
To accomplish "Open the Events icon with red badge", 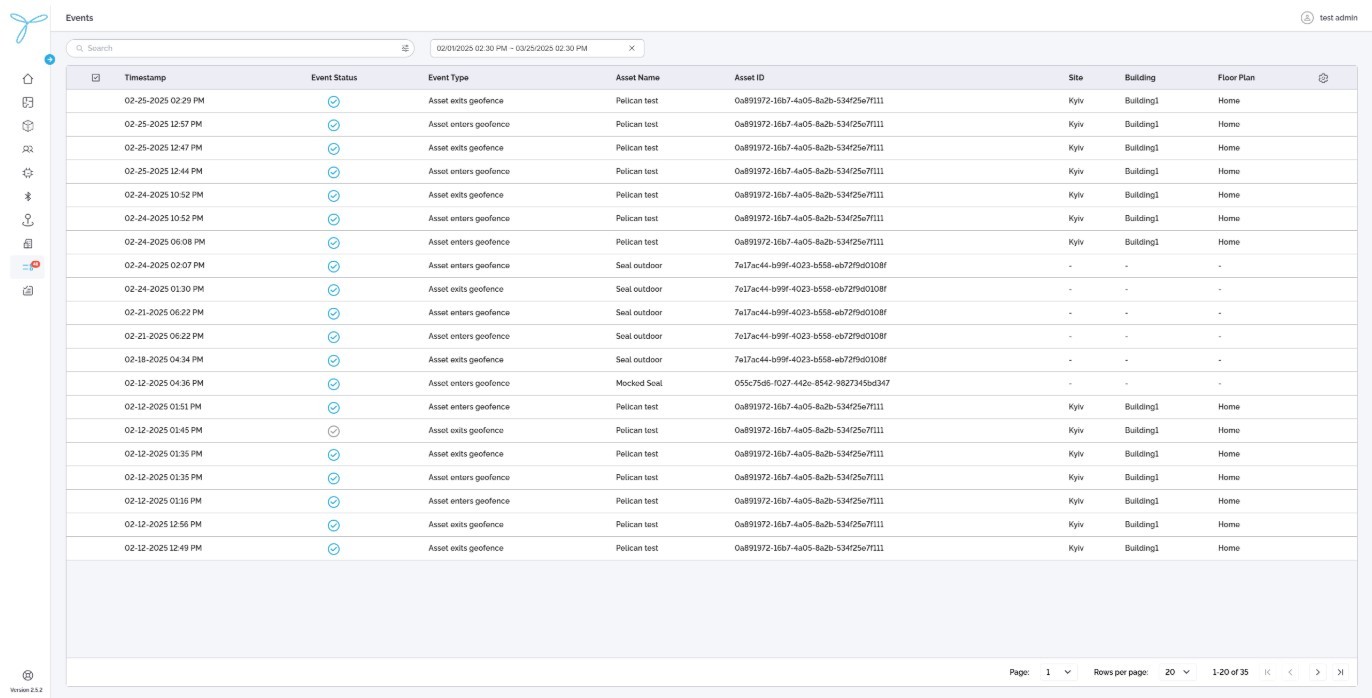I will pos(28,267).
